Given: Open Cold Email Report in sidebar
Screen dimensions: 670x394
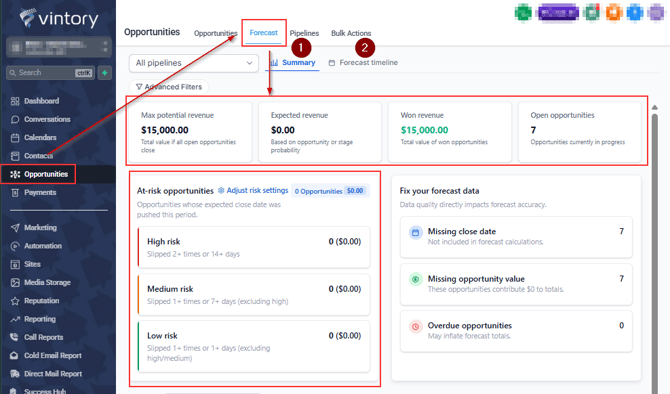Looking at the screenshot, I should [x=46, y=356].
